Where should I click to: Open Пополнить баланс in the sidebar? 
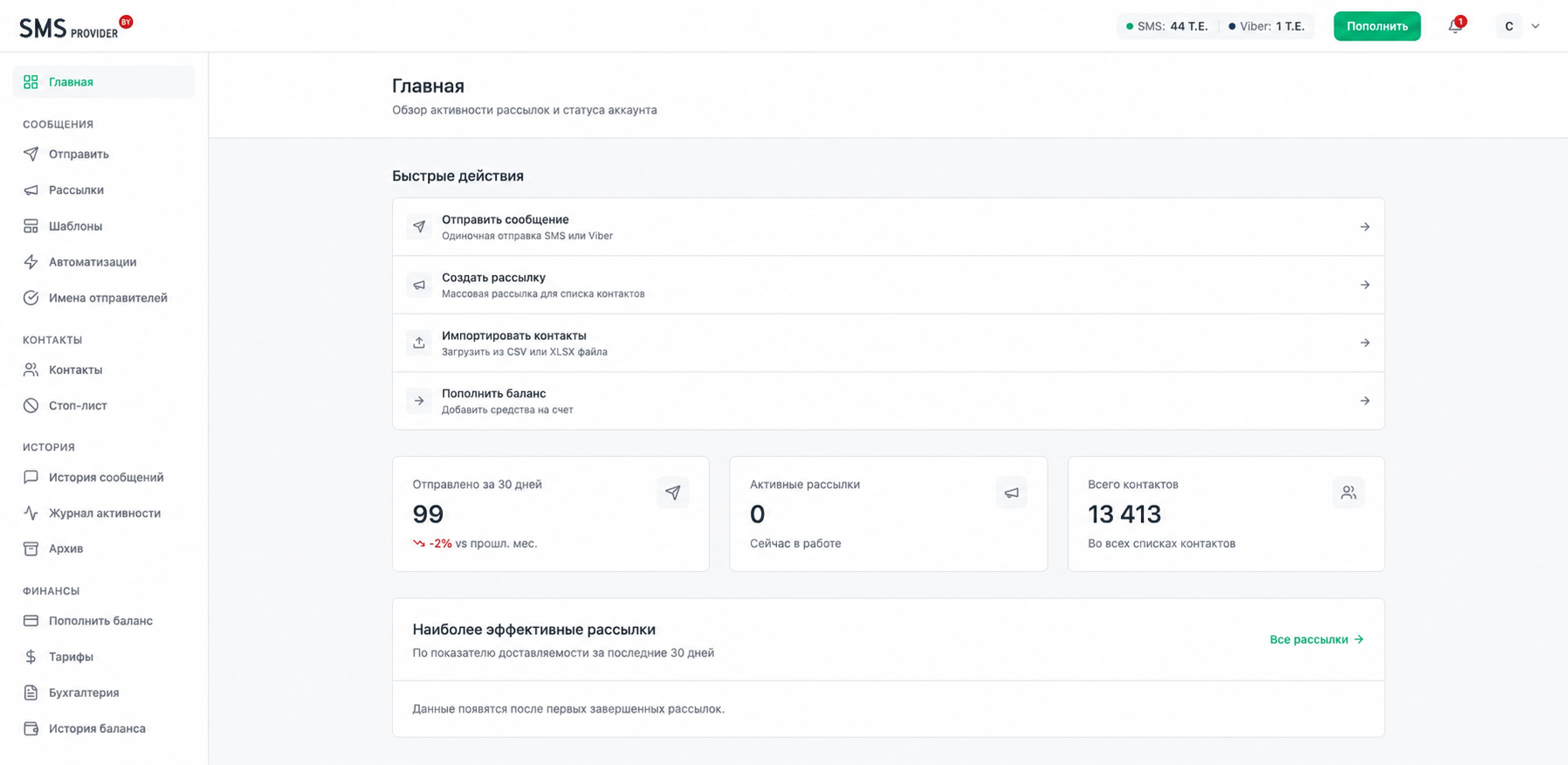click(x=104, y=621)
